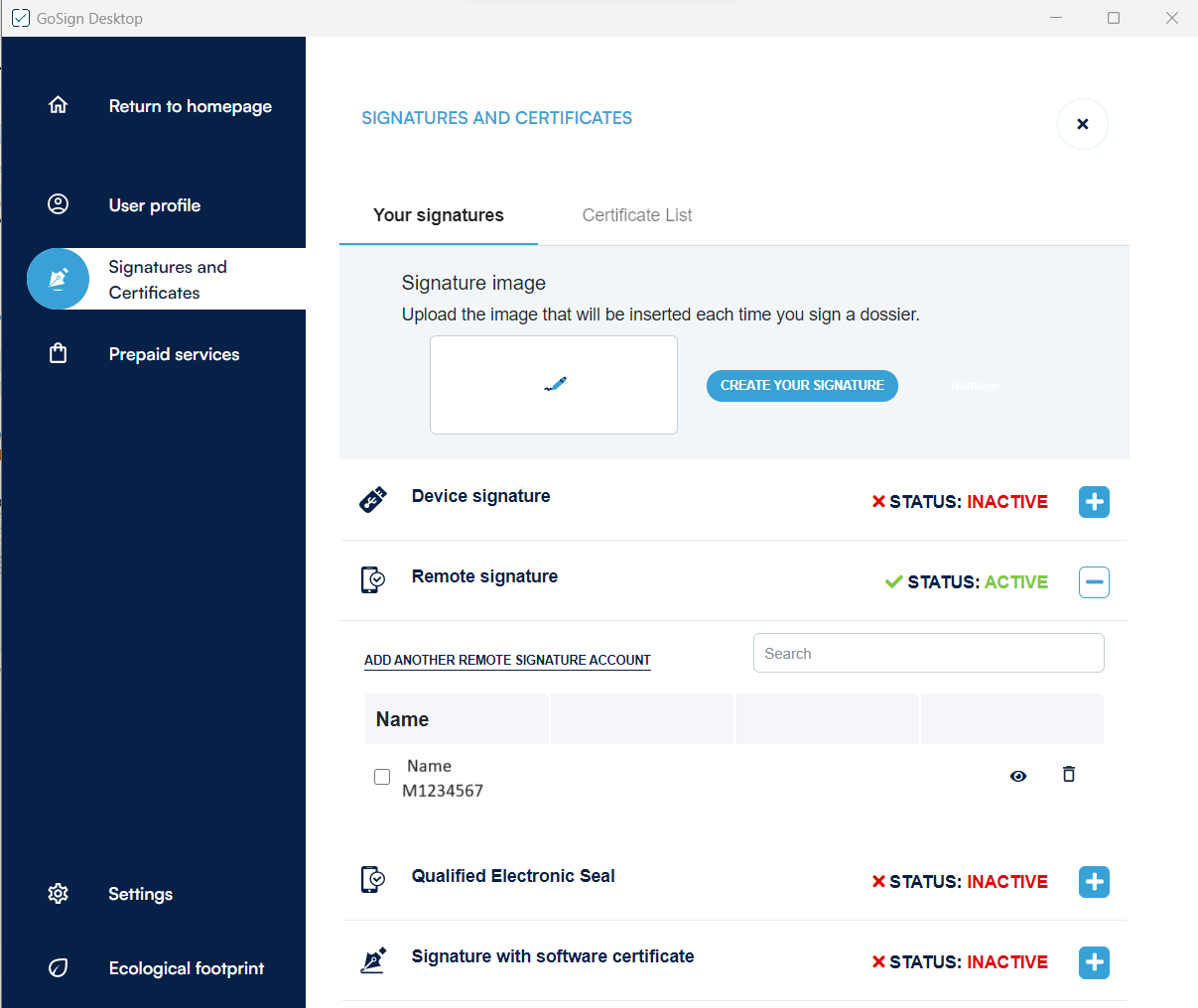The image size is (1198, 1008).
Task: Show details with the eye icon
Action: click(x=1017, y=776)
